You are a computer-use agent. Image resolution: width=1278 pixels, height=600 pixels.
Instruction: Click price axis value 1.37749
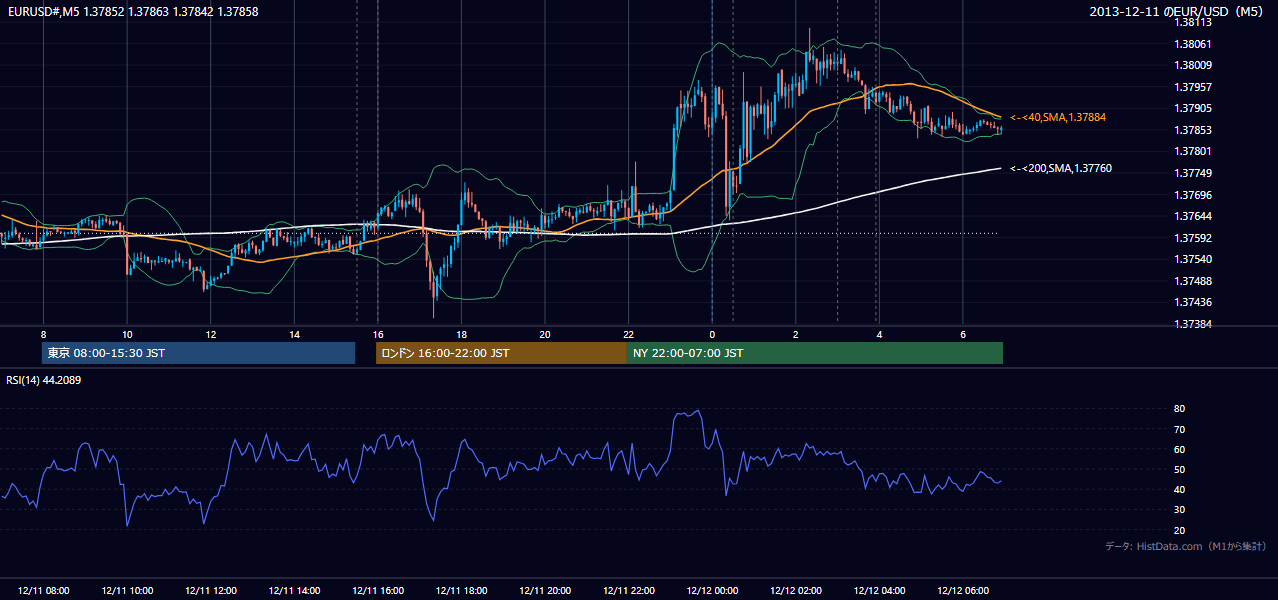(x=1193, y=173)
